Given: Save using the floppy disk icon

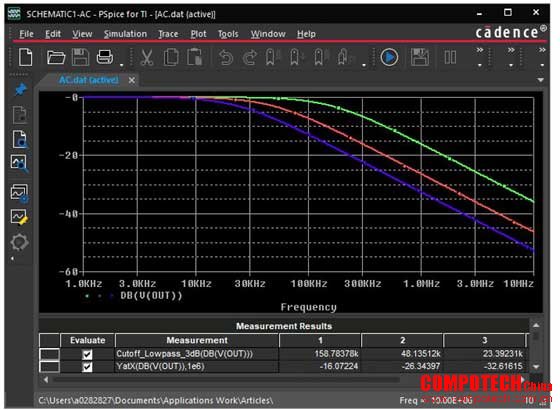Looking at the screenshot, I should 80,57.
